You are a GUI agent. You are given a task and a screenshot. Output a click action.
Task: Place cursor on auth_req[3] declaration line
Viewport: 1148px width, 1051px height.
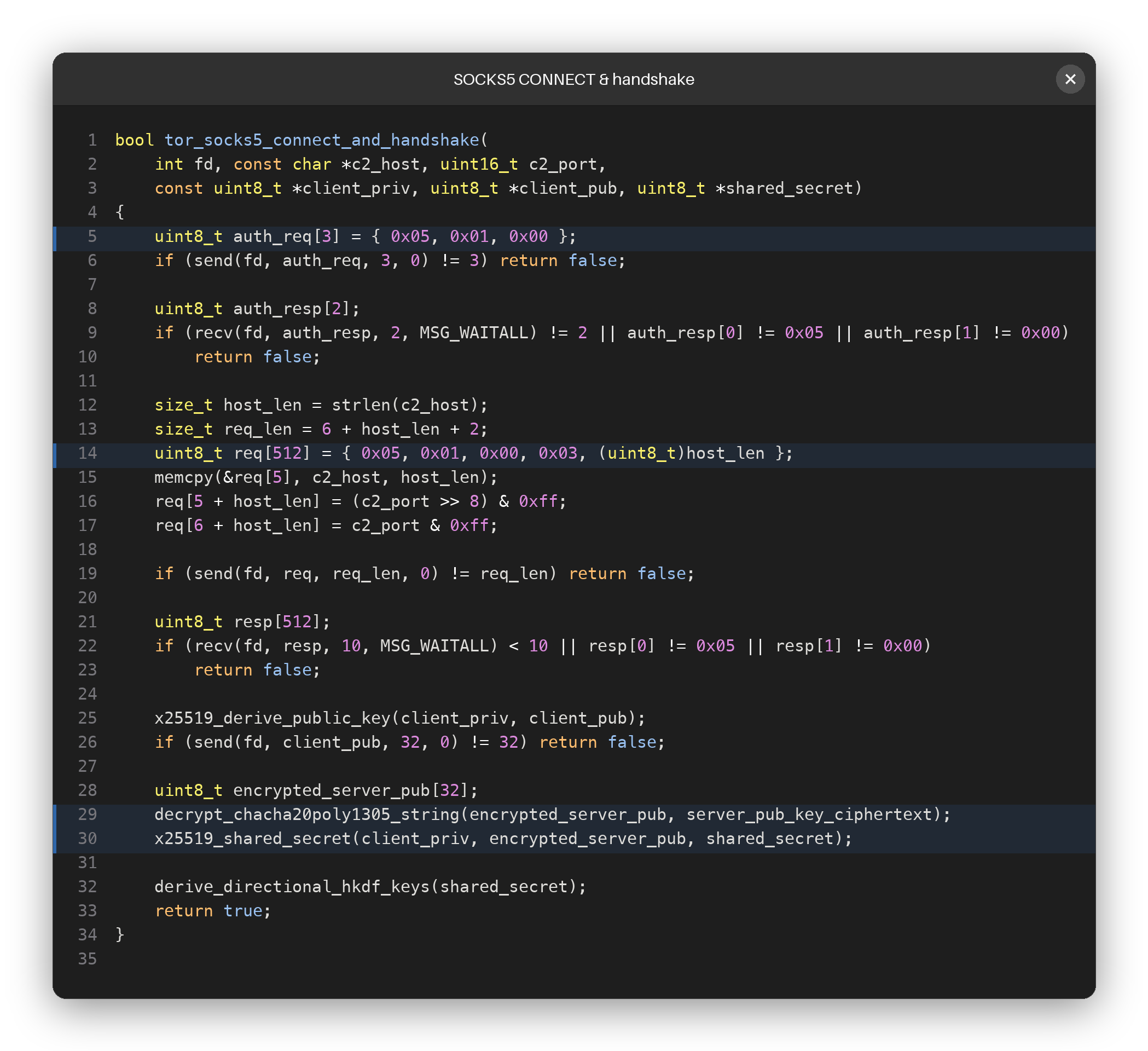click(x=574, y=236)
